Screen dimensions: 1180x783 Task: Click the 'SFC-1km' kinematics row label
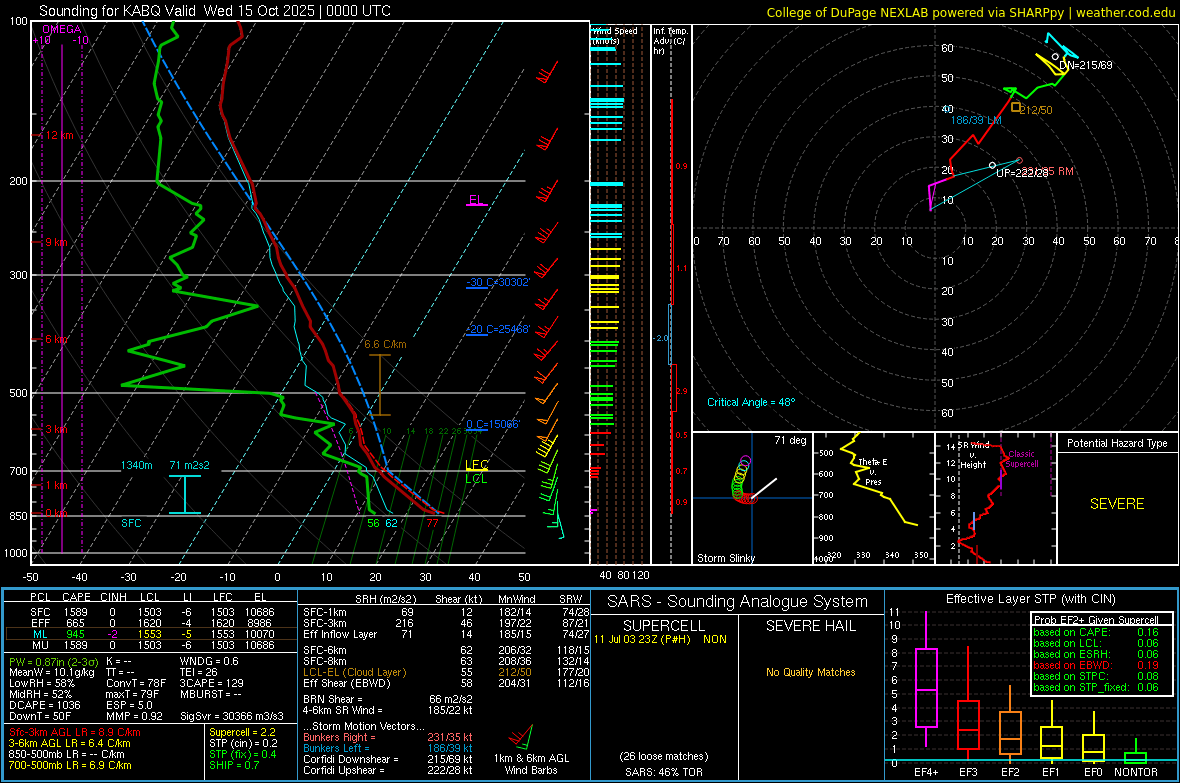coord(324,612)
